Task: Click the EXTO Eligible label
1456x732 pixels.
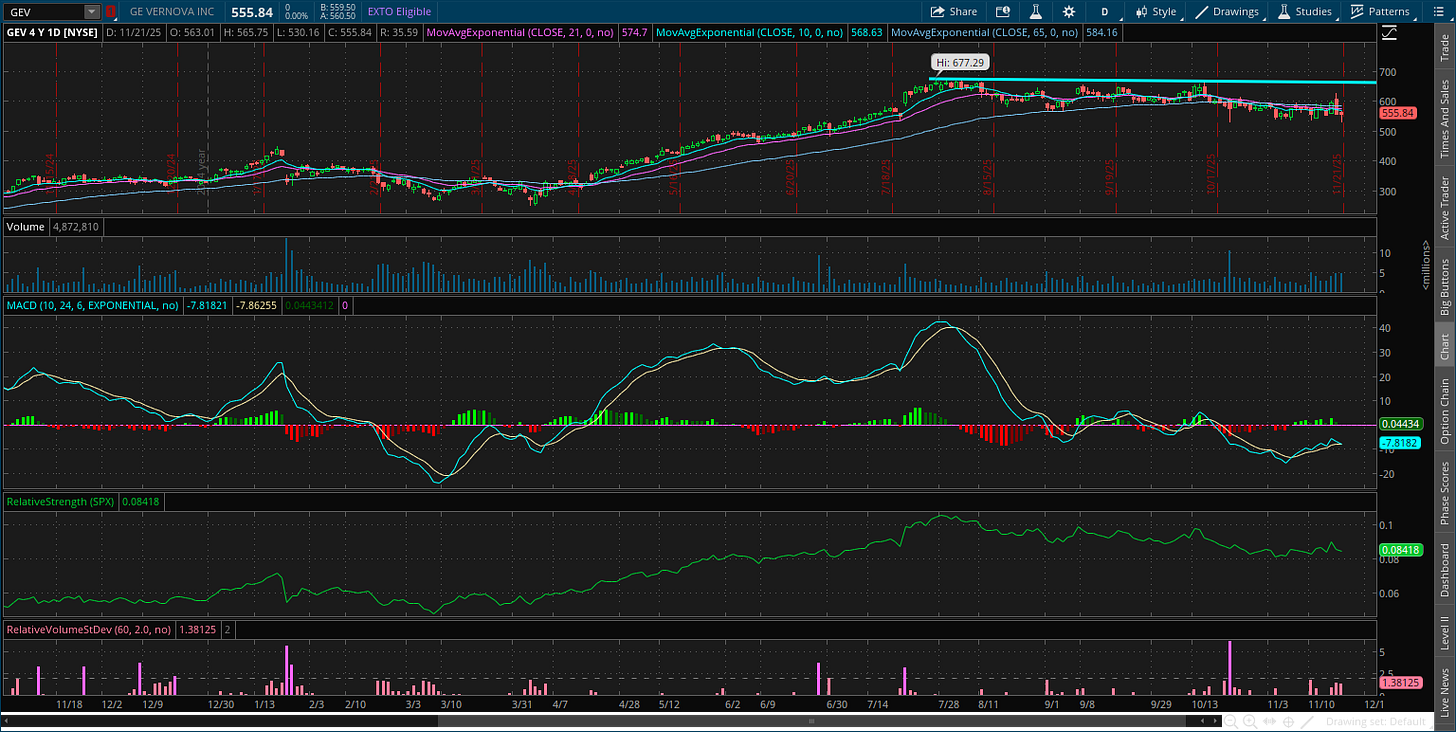Action: coord(401,12)
